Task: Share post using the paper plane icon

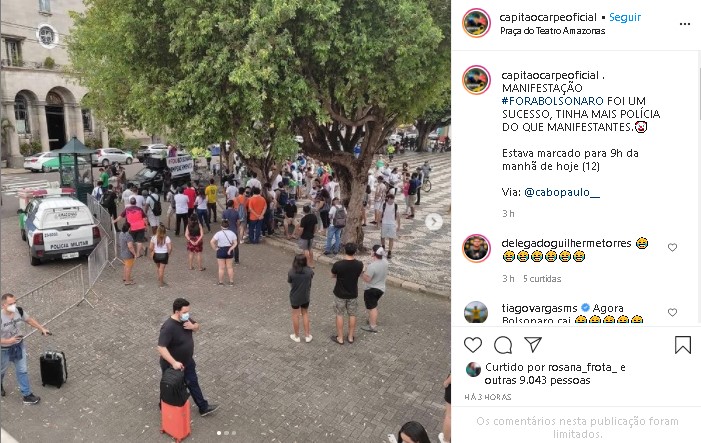Action: point(533,345)
